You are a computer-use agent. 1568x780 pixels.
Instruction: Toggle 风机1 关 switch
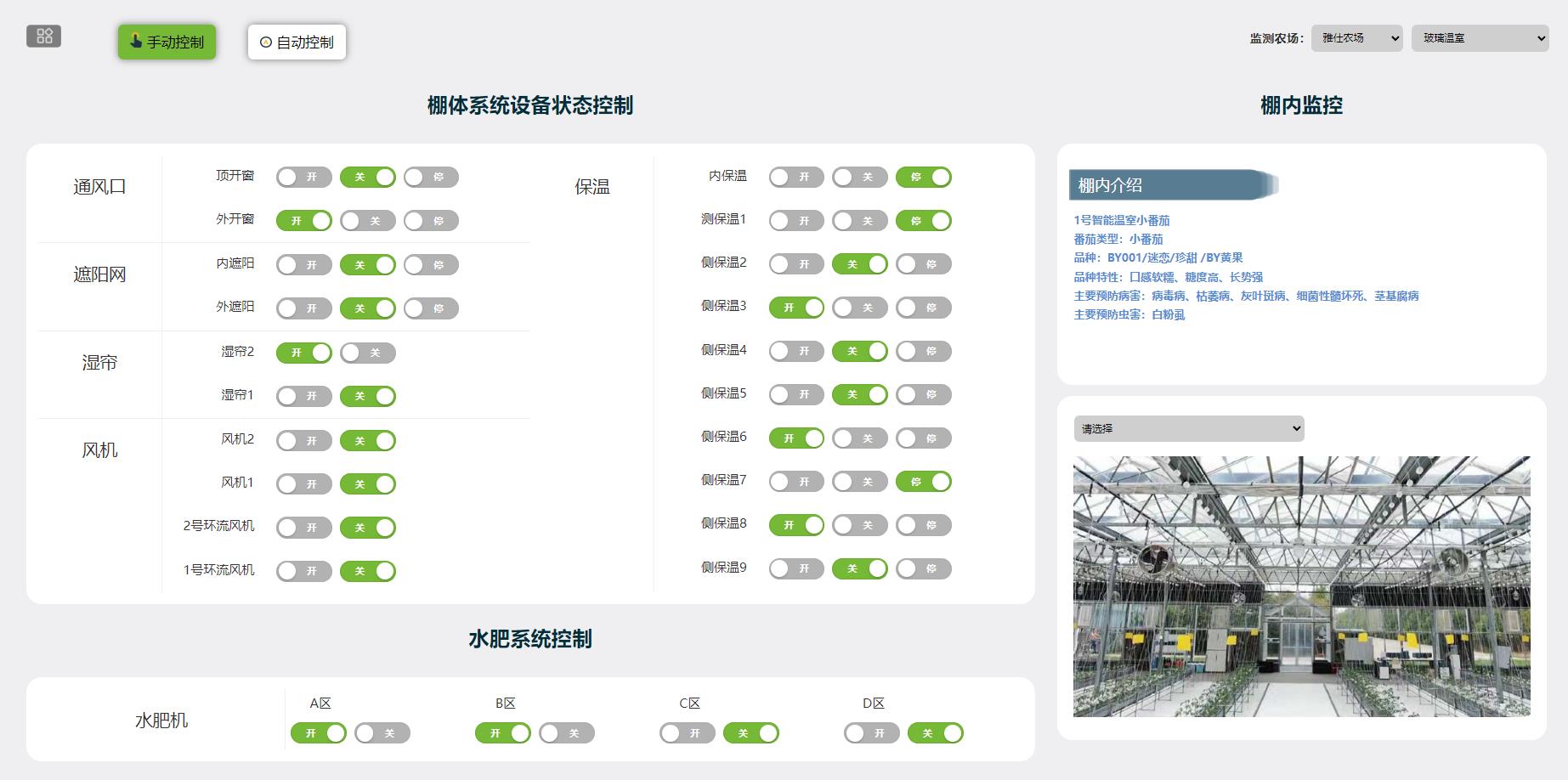367,484
